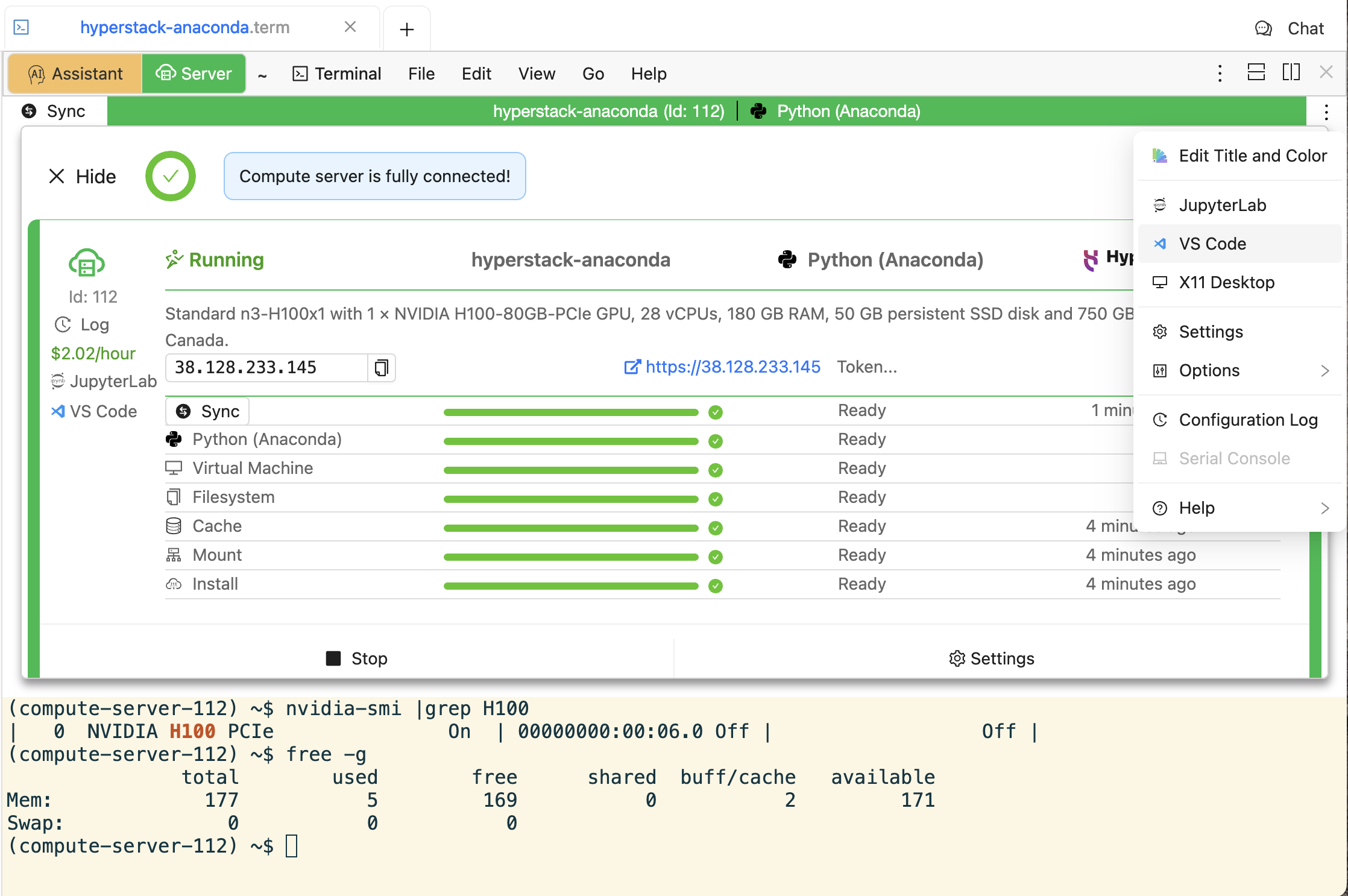Toggle the Hide panel button
This screenshot has width=1348, height=896.
(x=82, y=176)
